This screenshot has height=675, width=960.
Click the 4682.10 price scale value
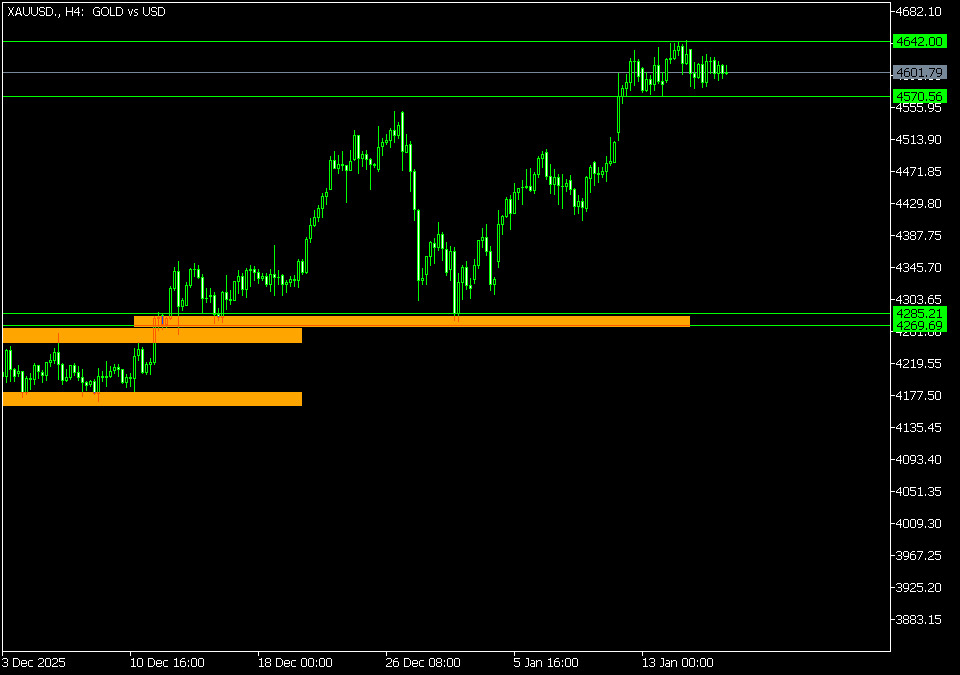tap(920, 12)
